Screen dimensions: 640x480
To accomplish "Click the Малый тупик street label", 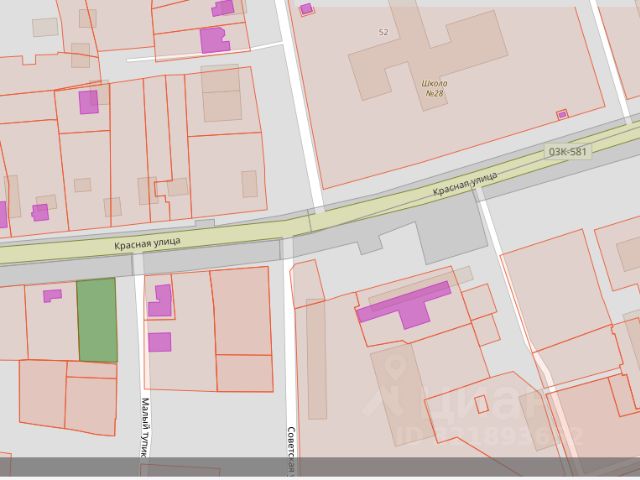I will [x=146, y=427].
